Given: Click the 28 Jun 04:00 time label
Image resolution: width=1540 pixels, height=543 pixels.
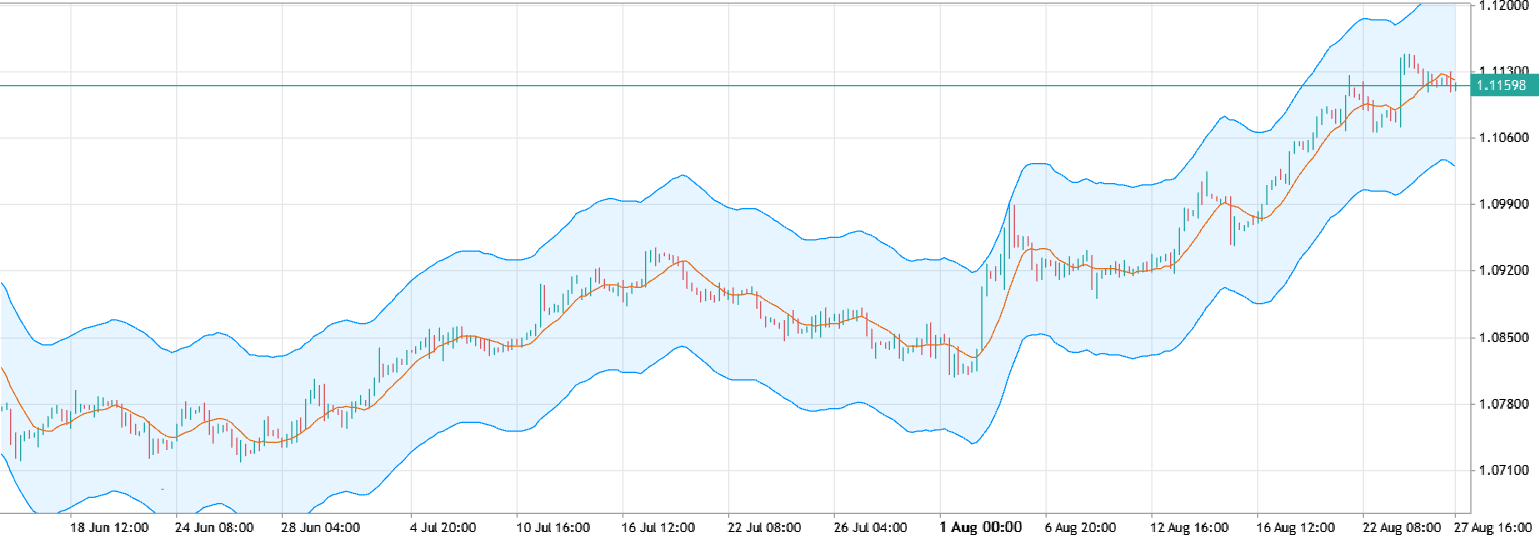Looking at the screenshot, I should (319, 527).
